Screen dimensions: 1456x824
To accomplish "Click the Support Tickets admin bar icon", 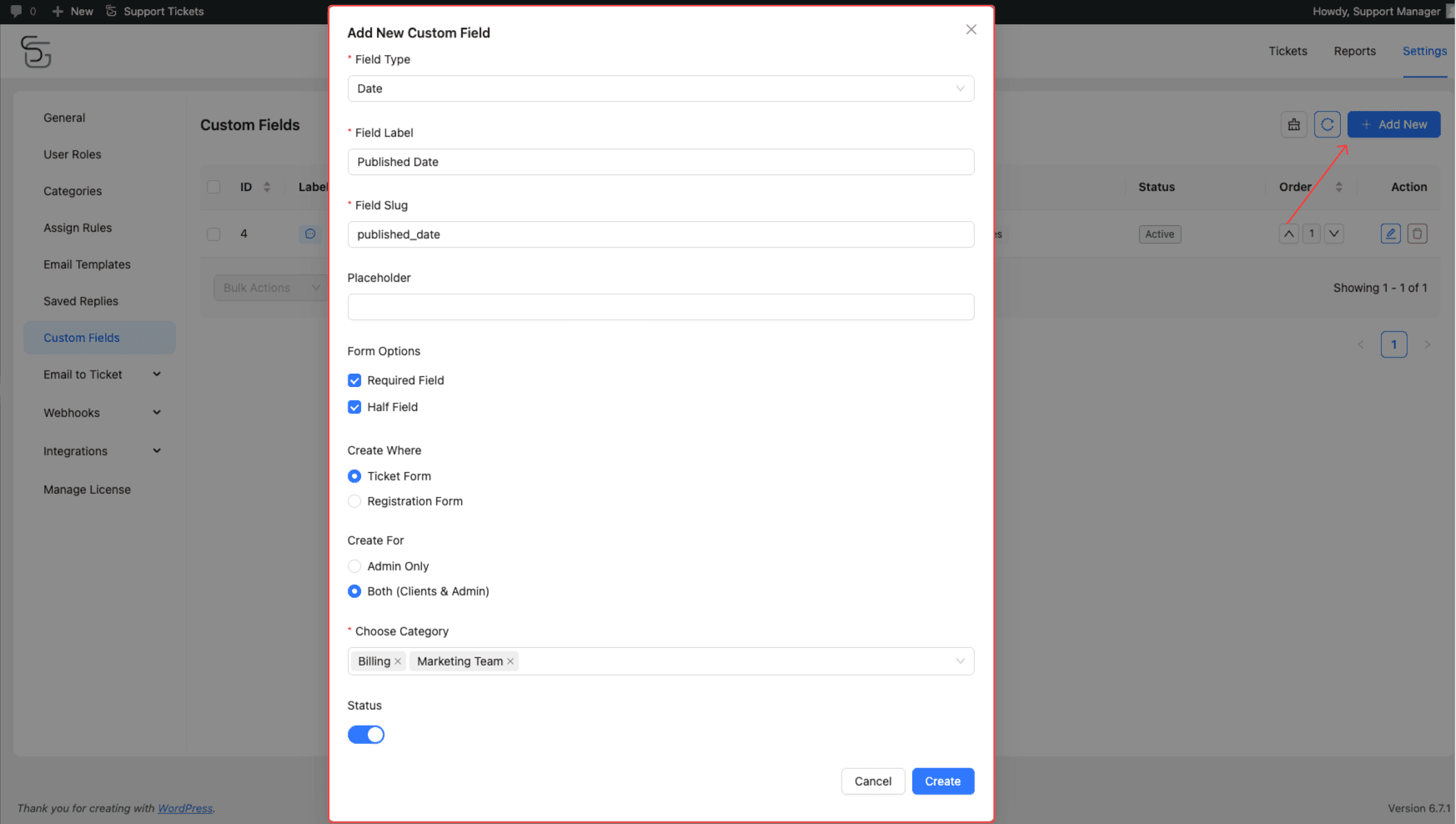I will click(111, 11).
